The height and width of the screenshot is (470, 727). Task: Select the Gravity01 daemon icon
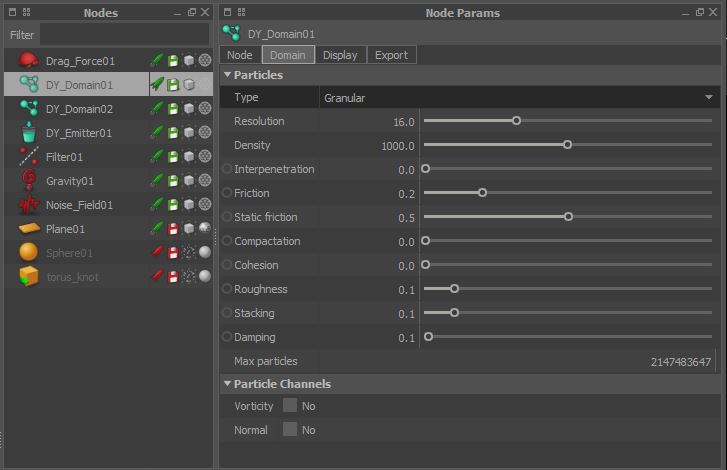[28, 181]
